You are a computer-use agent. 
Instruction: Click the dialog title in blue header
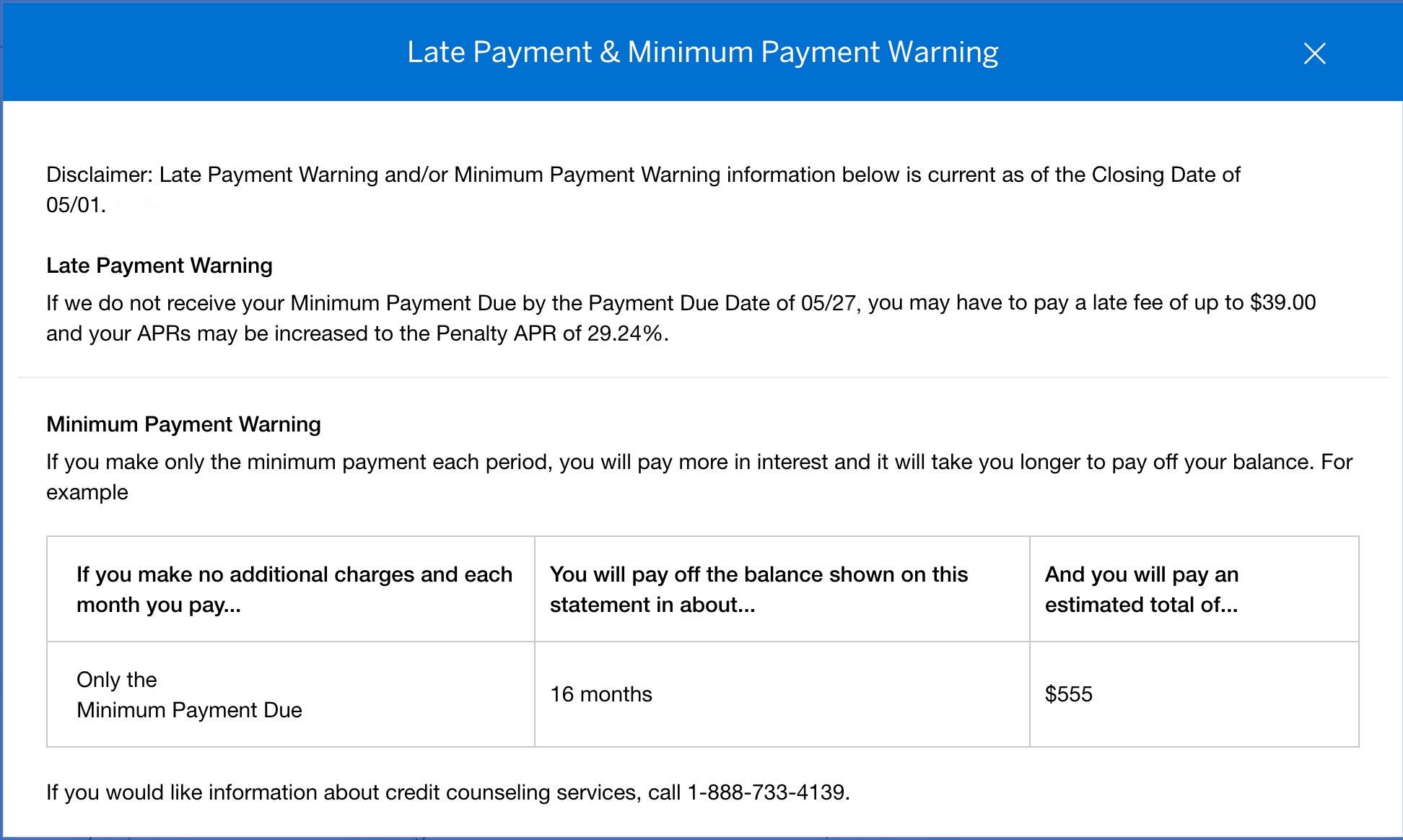pos(702,53)
